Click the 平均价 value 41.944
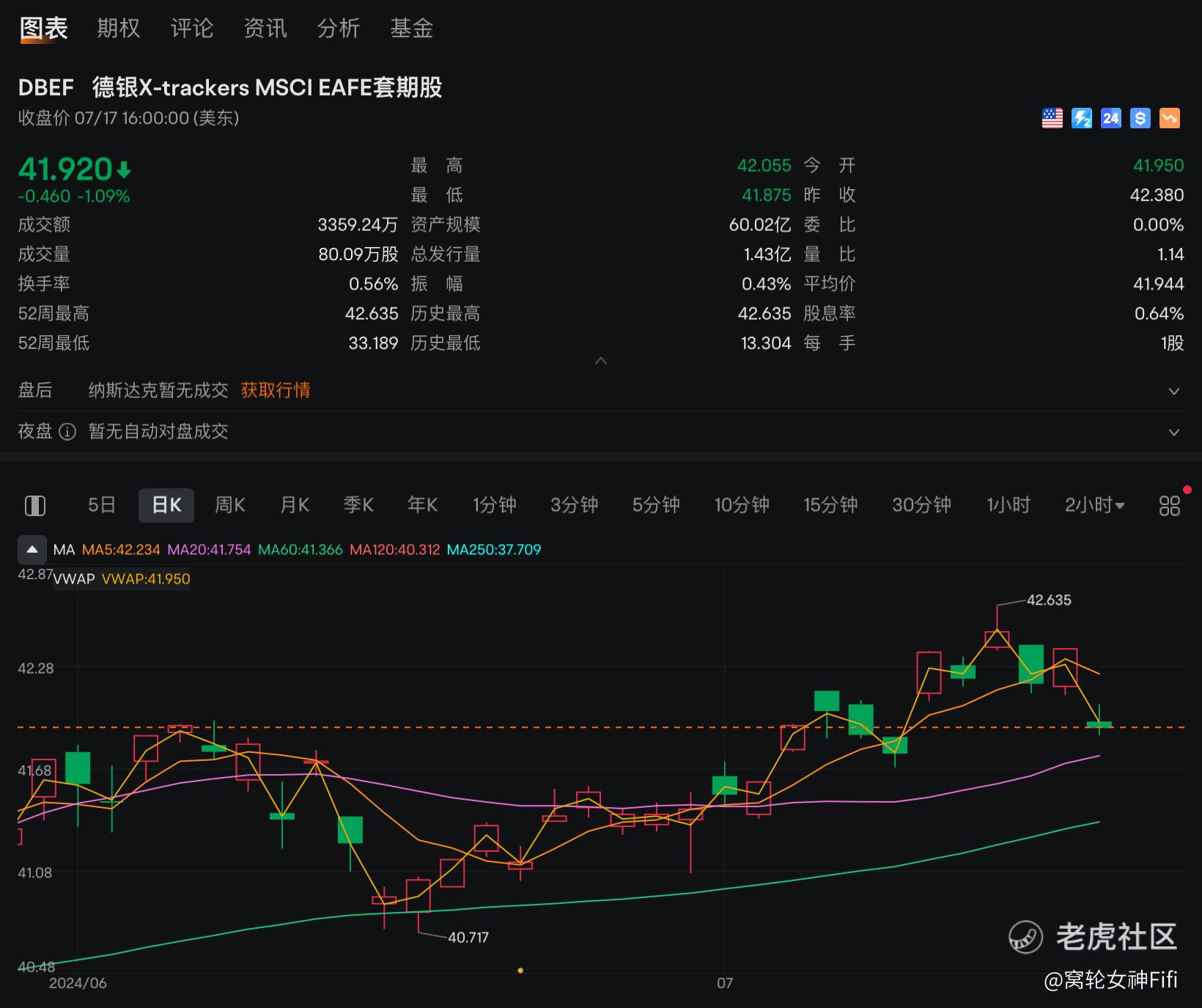Viewport: 1202px width, 1008px height. click(1159, 284)
